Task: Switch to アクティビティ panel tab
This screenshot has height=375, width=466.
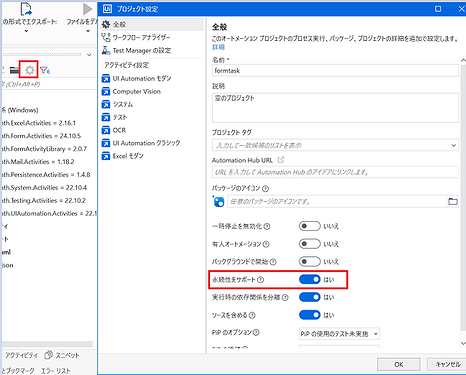Action: pyautogui.click(x=21, y=355)
